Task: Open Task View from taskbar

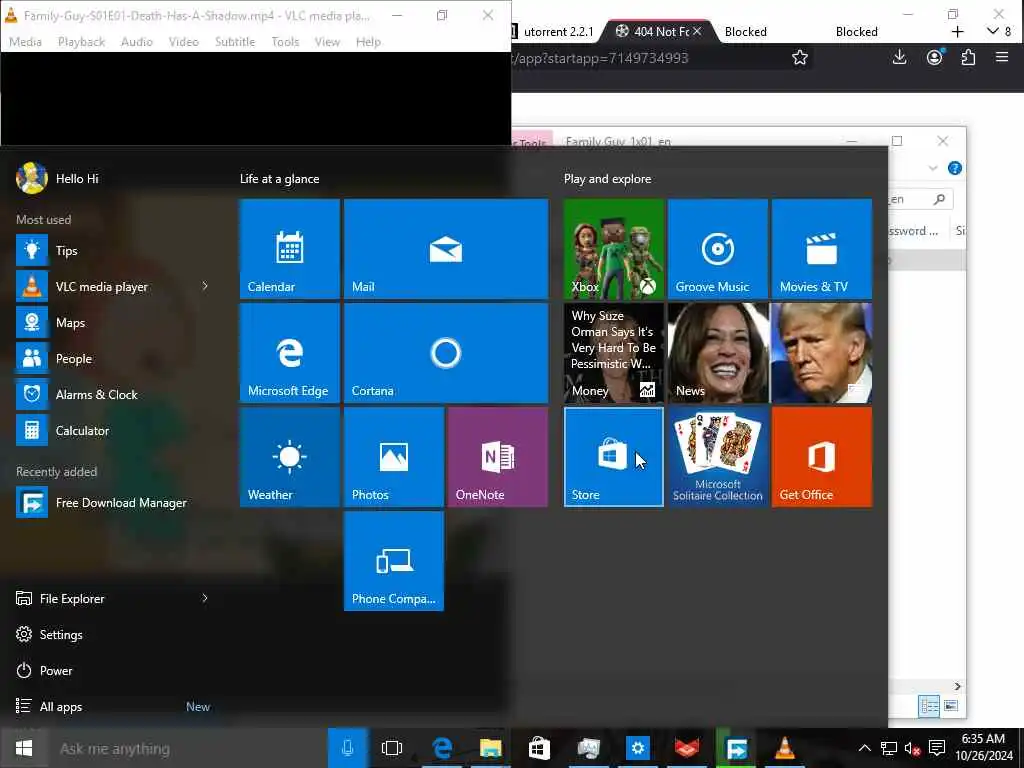Action: (392, 748)
